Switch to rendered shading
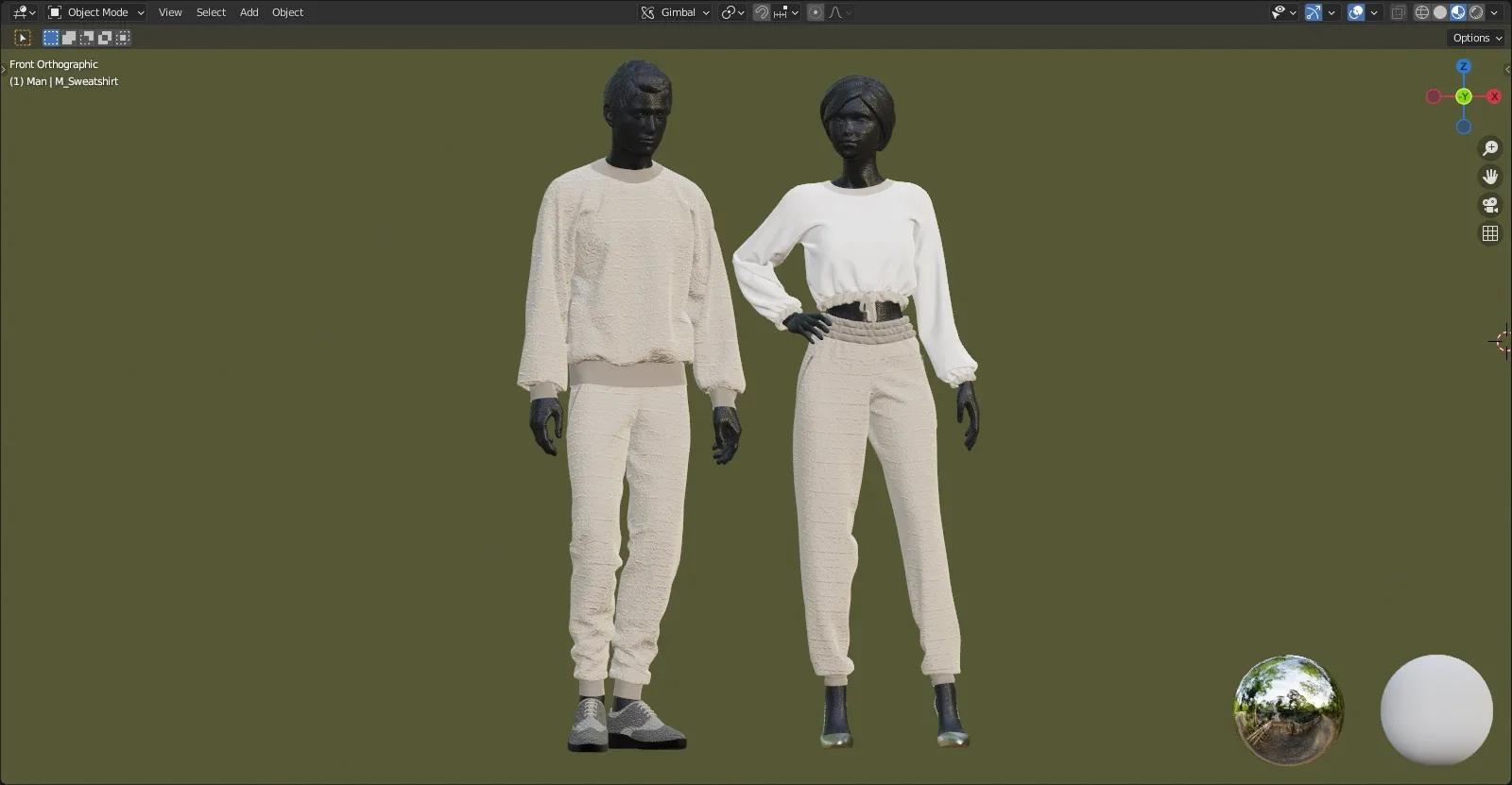 (1476, 12)
